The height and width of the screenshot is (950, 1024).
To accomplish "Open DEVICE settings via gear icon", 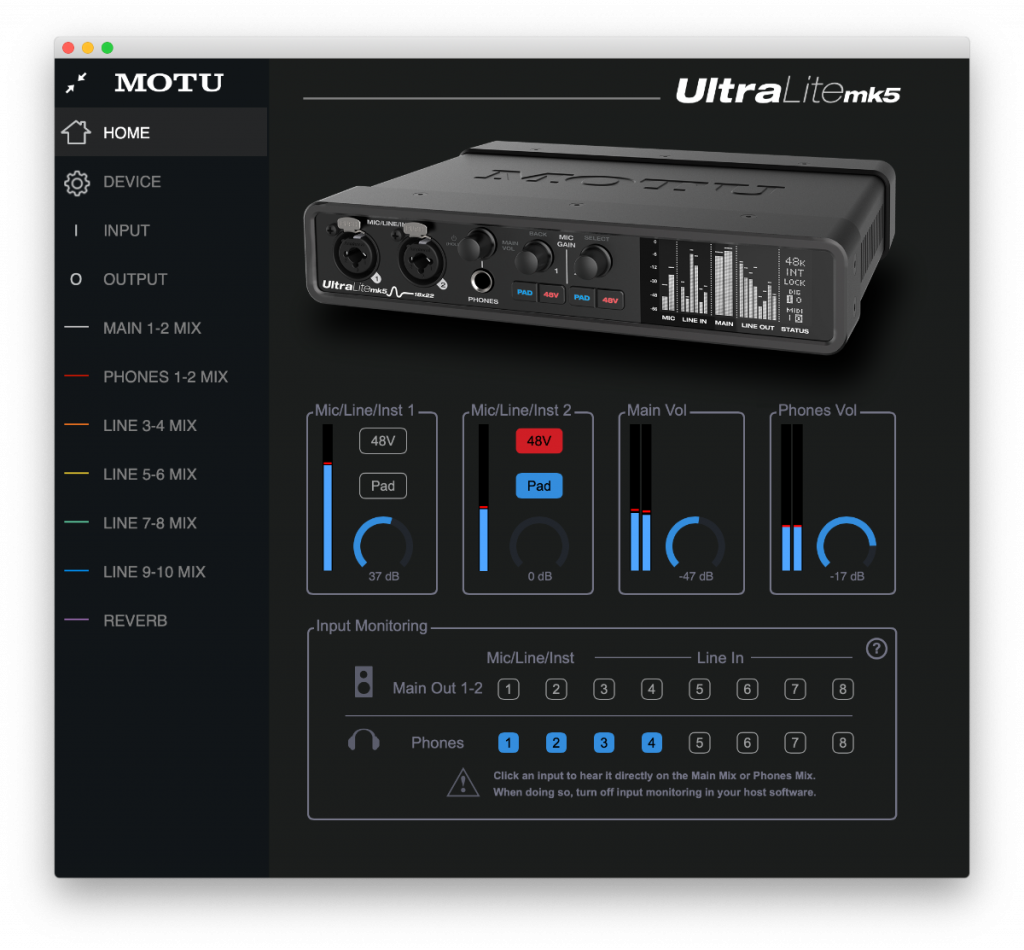I will [x=76, y=182].
